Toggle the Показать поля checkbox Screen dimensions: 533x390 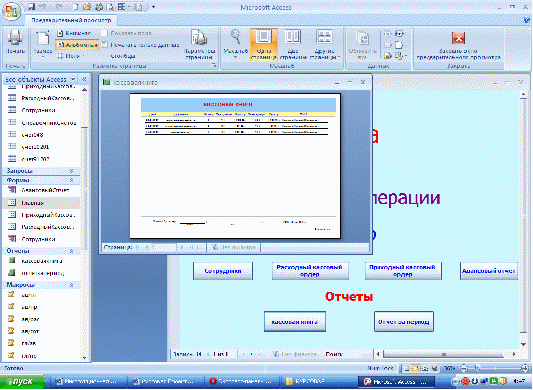(x=104, y=33)
